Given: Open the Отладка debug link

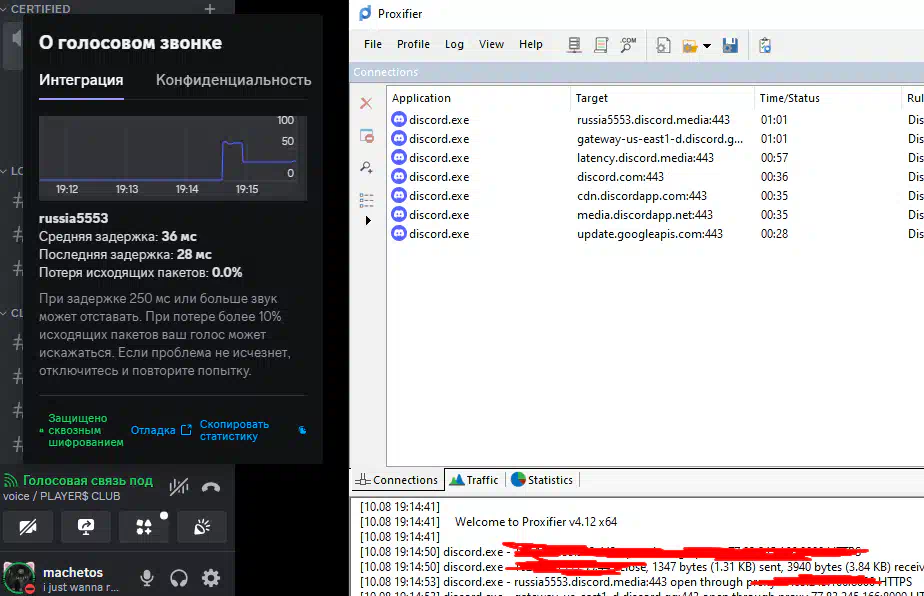Looking at the screenshot, I should coord(161,430).
